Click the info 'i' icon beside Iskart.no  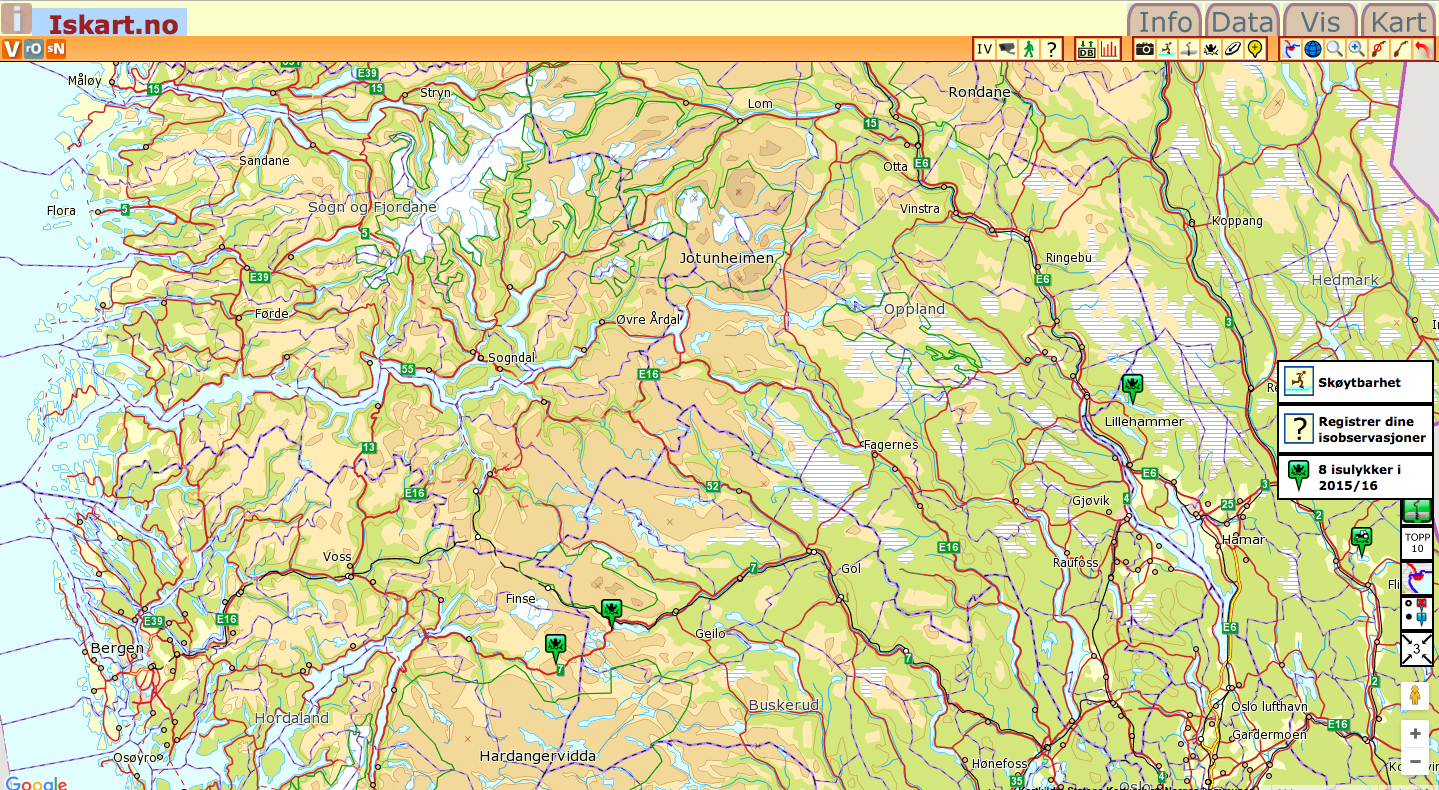tap(16, 18)
